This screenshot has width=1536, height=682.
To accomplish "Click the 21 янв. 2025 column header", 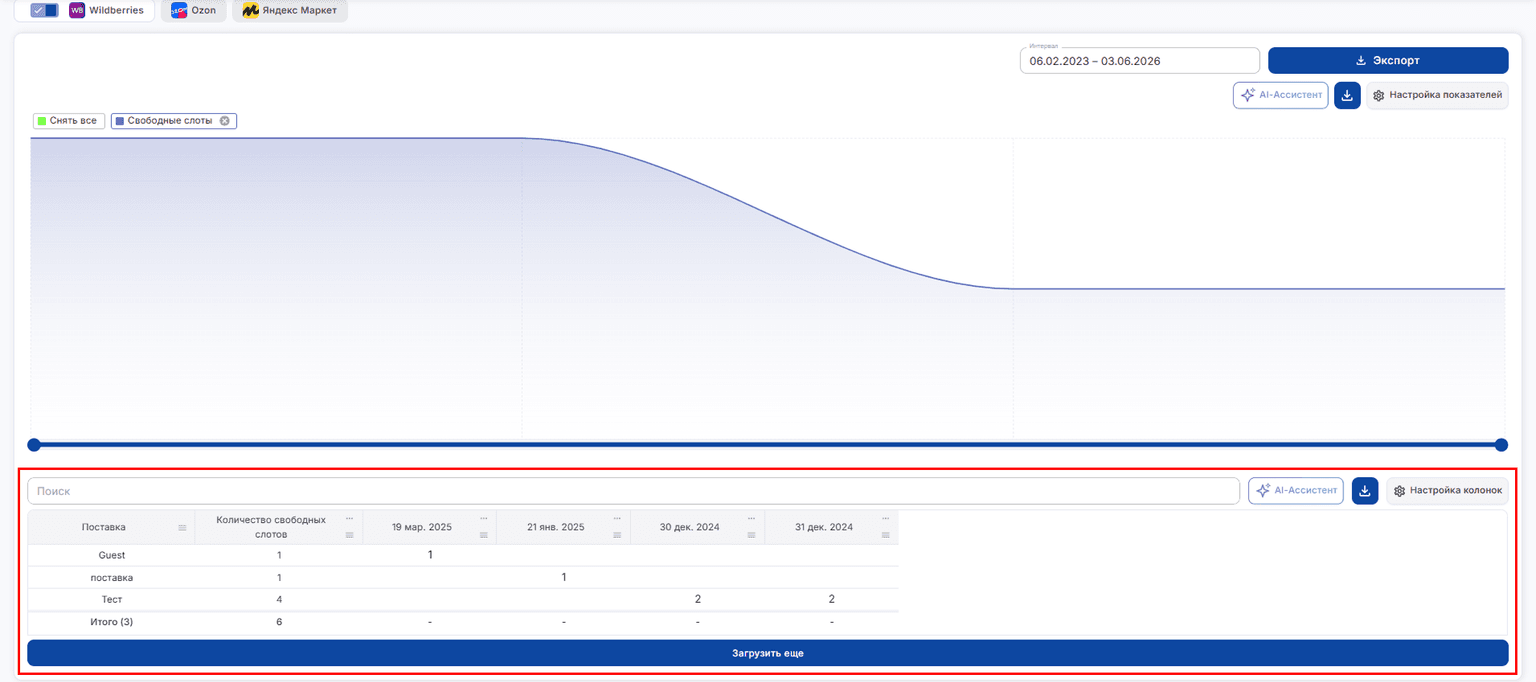I will tap(556, 527).
